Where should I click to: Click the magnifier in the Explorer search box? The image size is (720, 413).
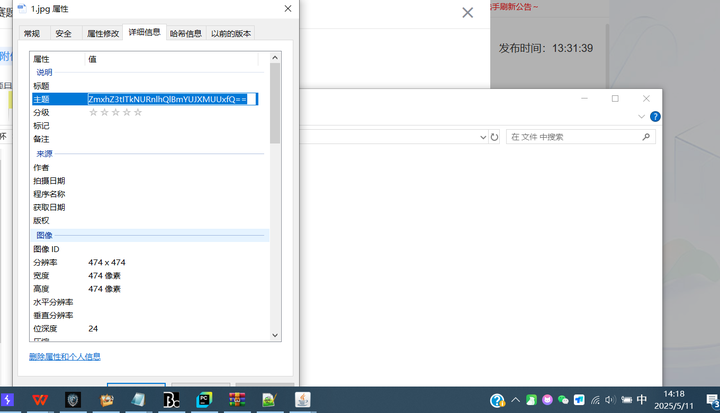pyautogui.click(x=646, y=136)
